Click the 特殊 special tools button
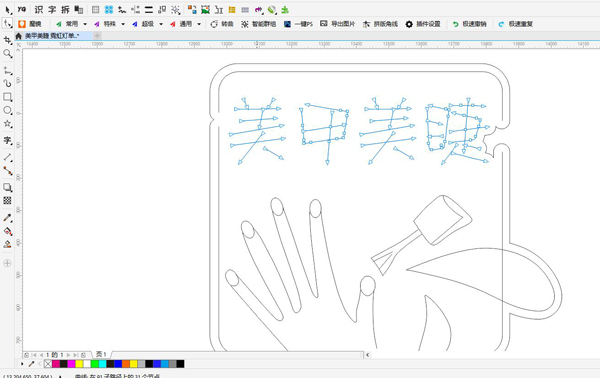600x378 pixels. (x=105, y=24)
